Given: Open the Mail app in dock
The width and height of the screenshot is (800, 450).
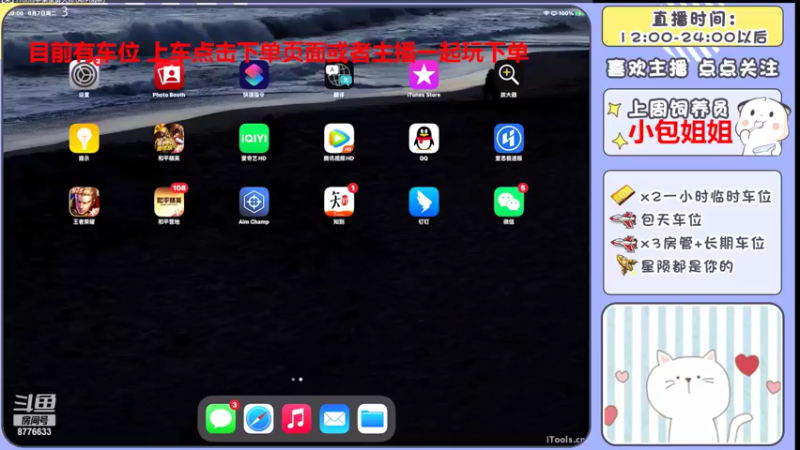Looking at the screenshot, I should click(334, 419).
